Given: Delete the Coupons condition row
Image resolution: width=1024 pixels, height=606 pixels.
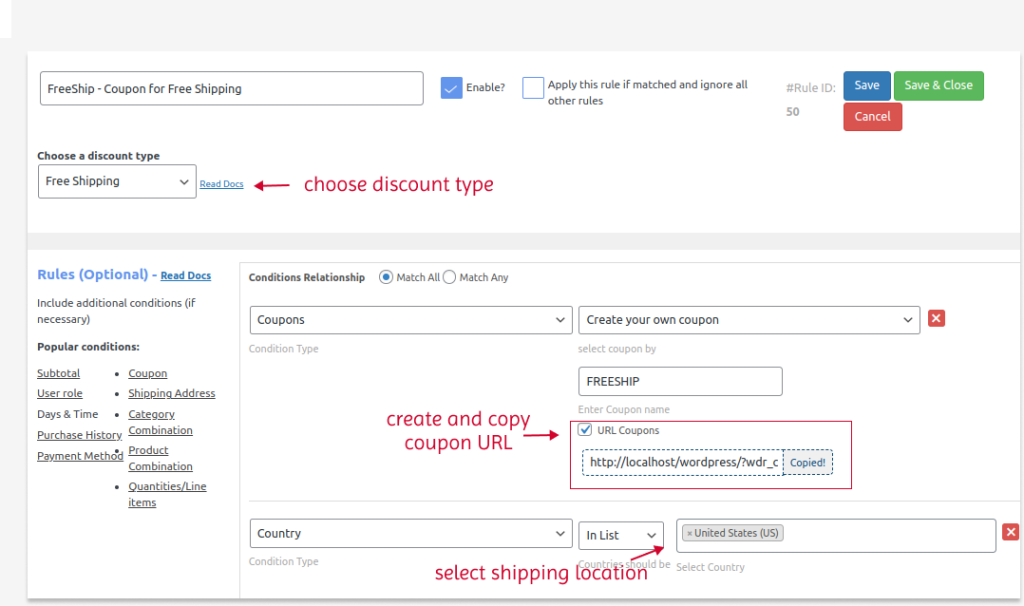Looking at the screenshot, I should (x=937, y=318).
